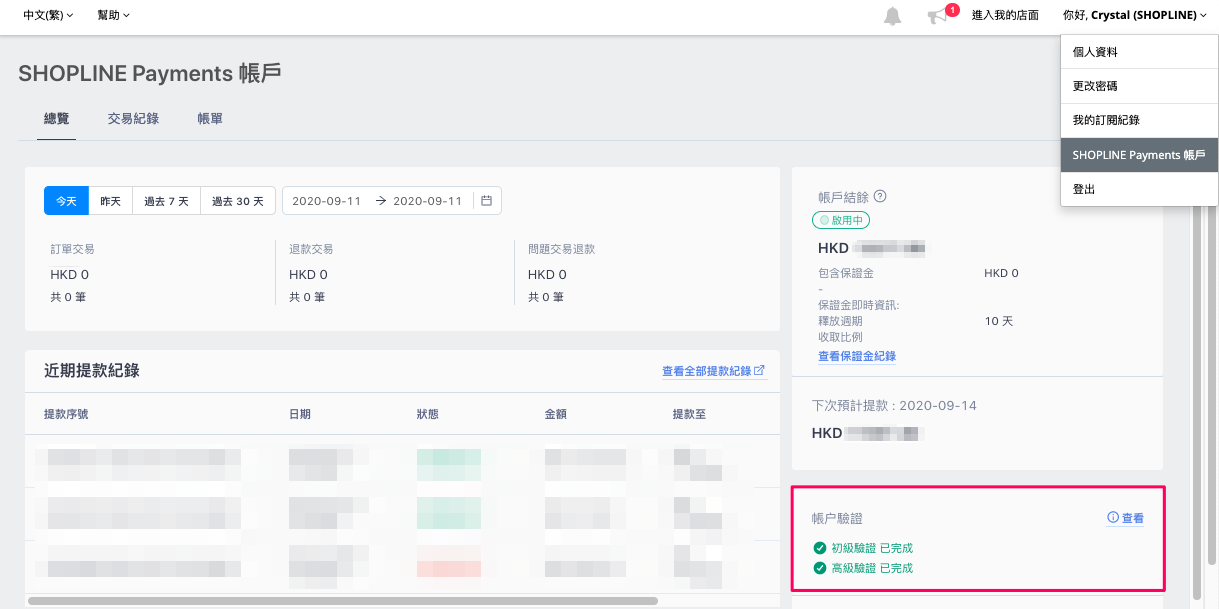This screenshot has height=609, width=1219.
Task: Open the 中文(繁) language dropdown
Action: click(48, 15)
